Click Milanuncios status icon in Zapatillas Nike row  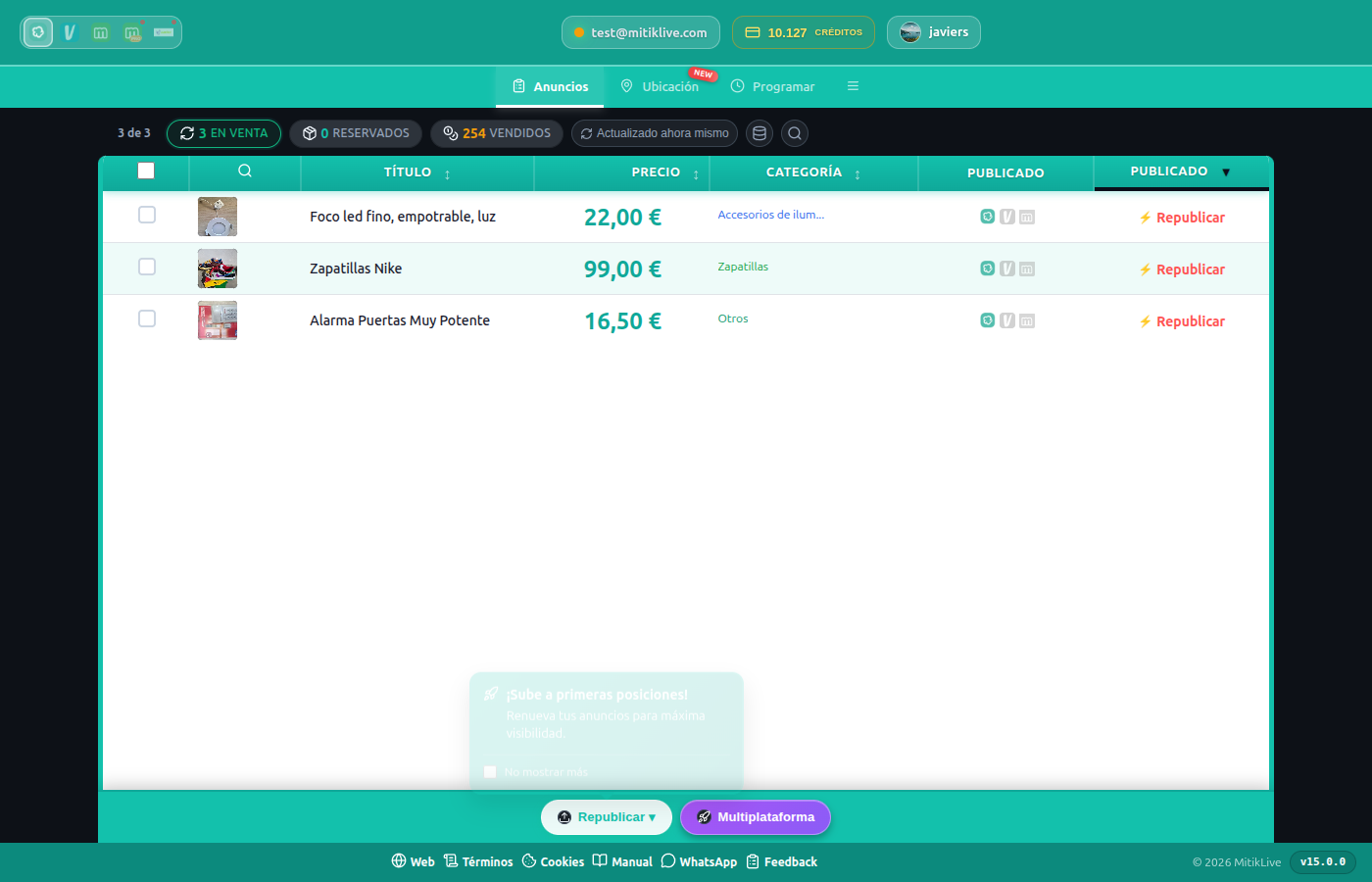[x=1027, y=269]
